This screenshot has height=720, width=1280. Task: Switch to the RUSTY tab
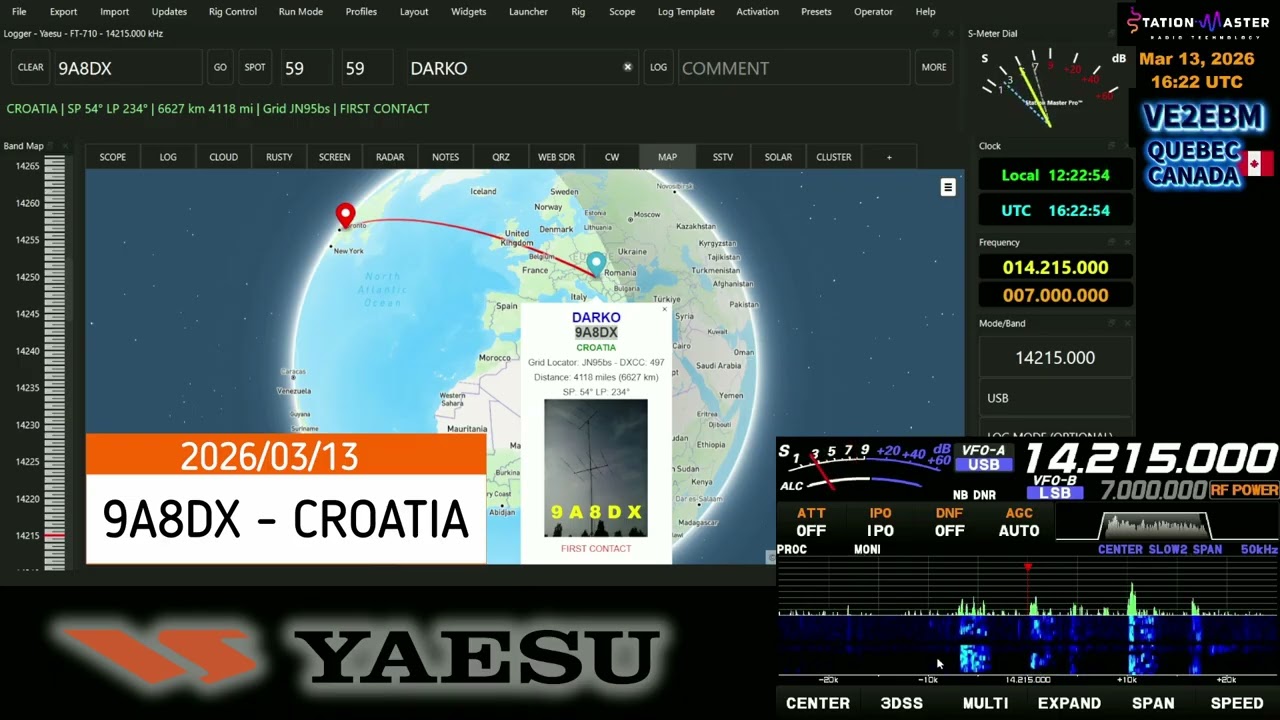[x=279, y=157]
